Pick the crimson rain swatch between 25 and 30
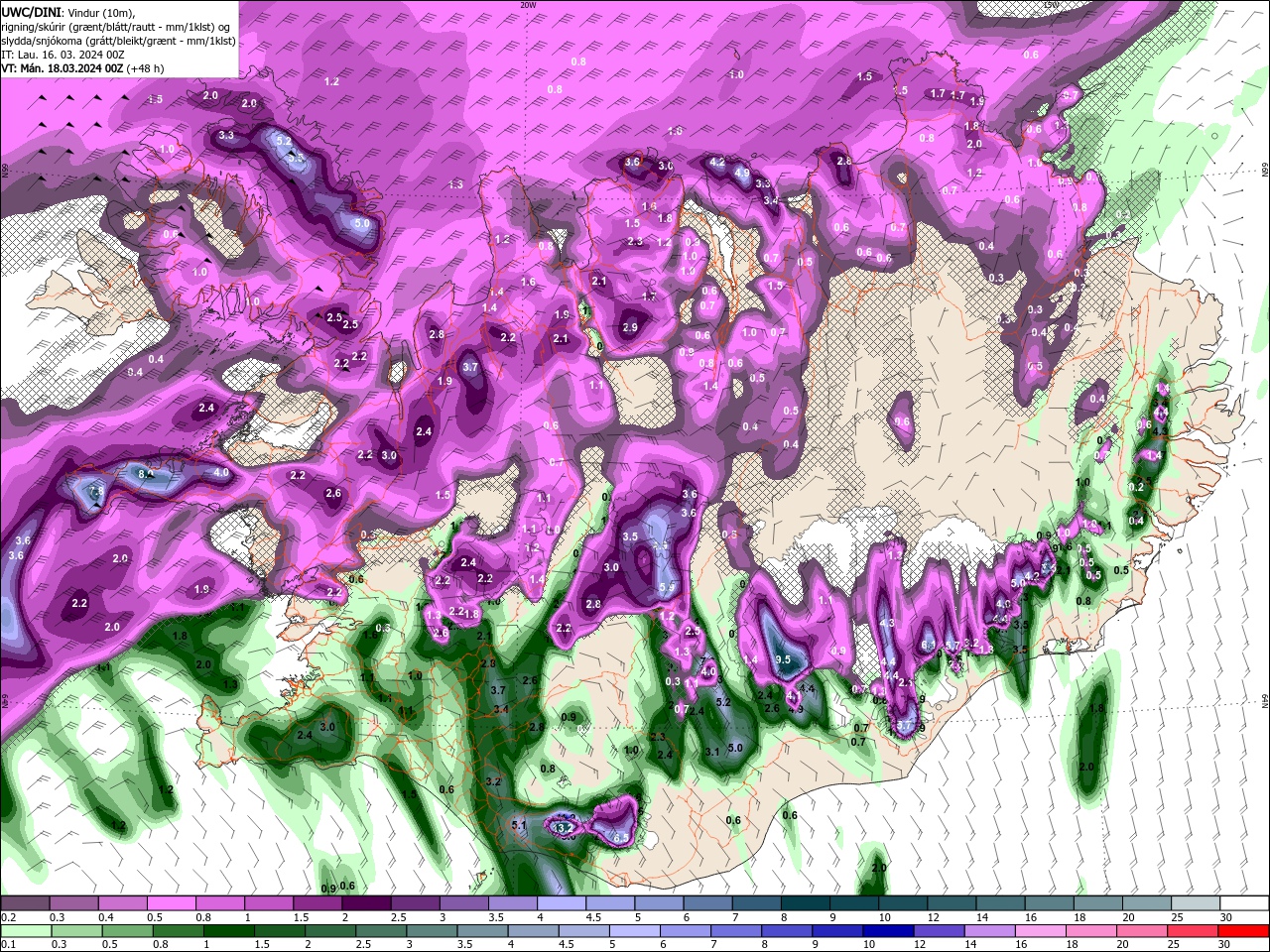This screenshot has height=952, width=1270. pyautogui.click(x=1192, y=931)
